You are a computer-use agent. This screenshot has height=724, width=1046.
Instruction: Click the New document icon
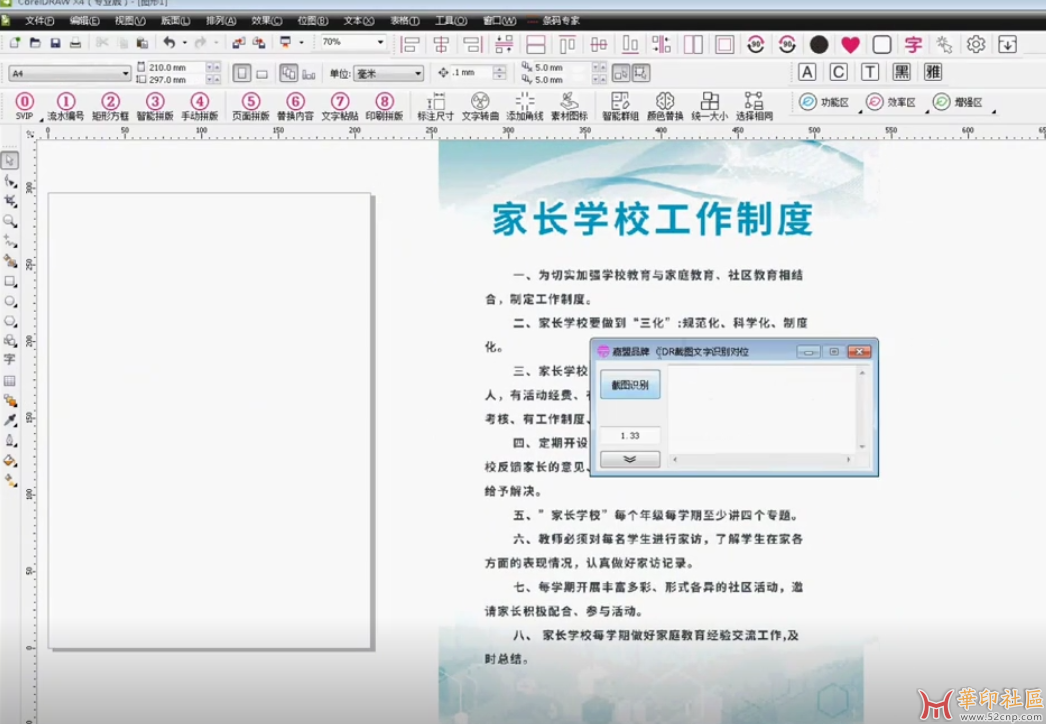(x=15, y=43)
